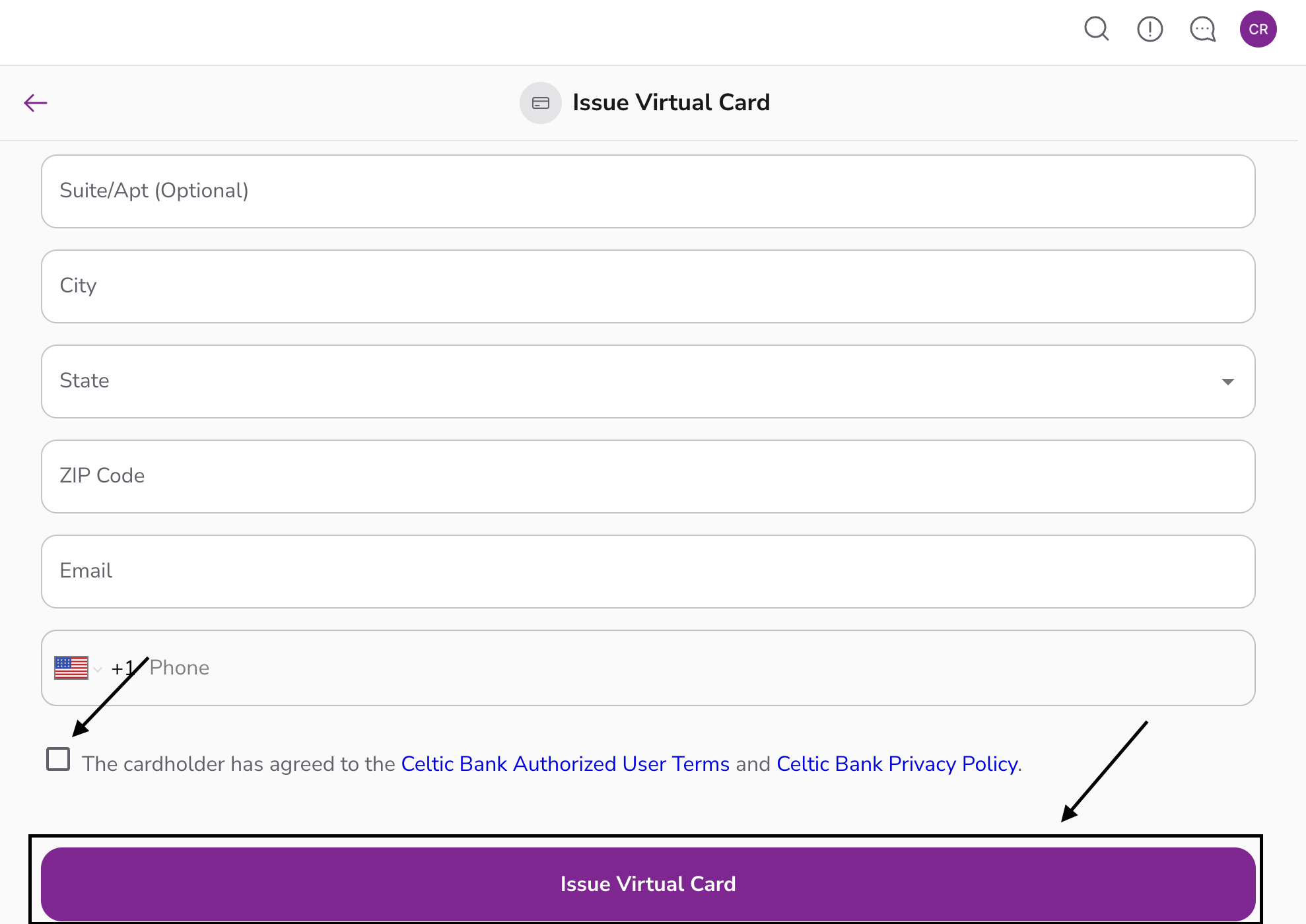This screenshot has height=924, width=1306.
Task: Open the CR profile avatar
Action: [x=1258, y=29]
